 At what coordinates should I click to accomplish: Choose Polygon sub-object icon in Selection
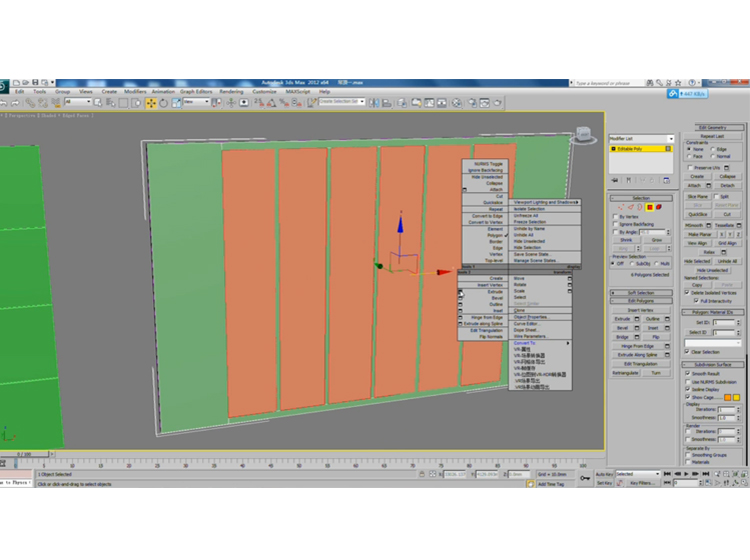650,207
